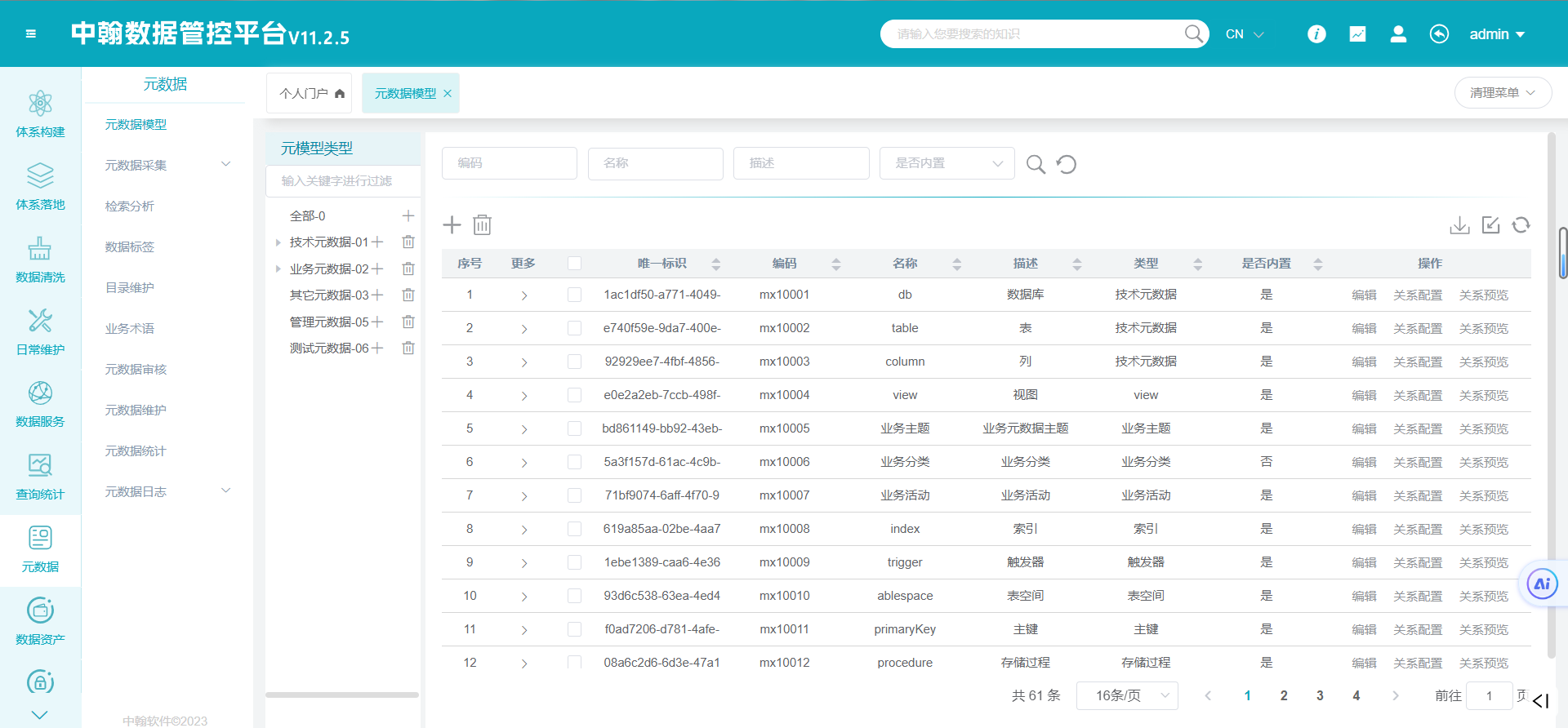Open the CN language dropdown
Screen dimensions: 1568x728
1245,34
